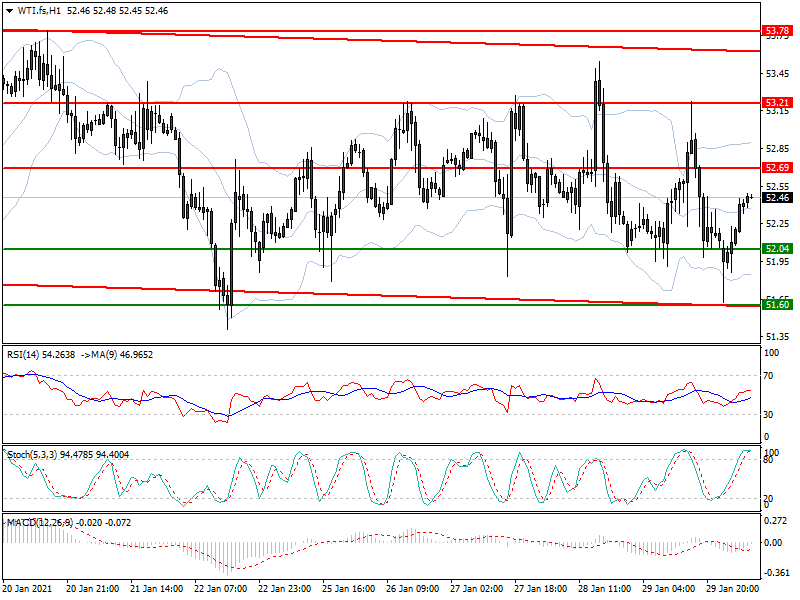
Task: Click the 51.95 price scale value
Action: coord(777,262)
